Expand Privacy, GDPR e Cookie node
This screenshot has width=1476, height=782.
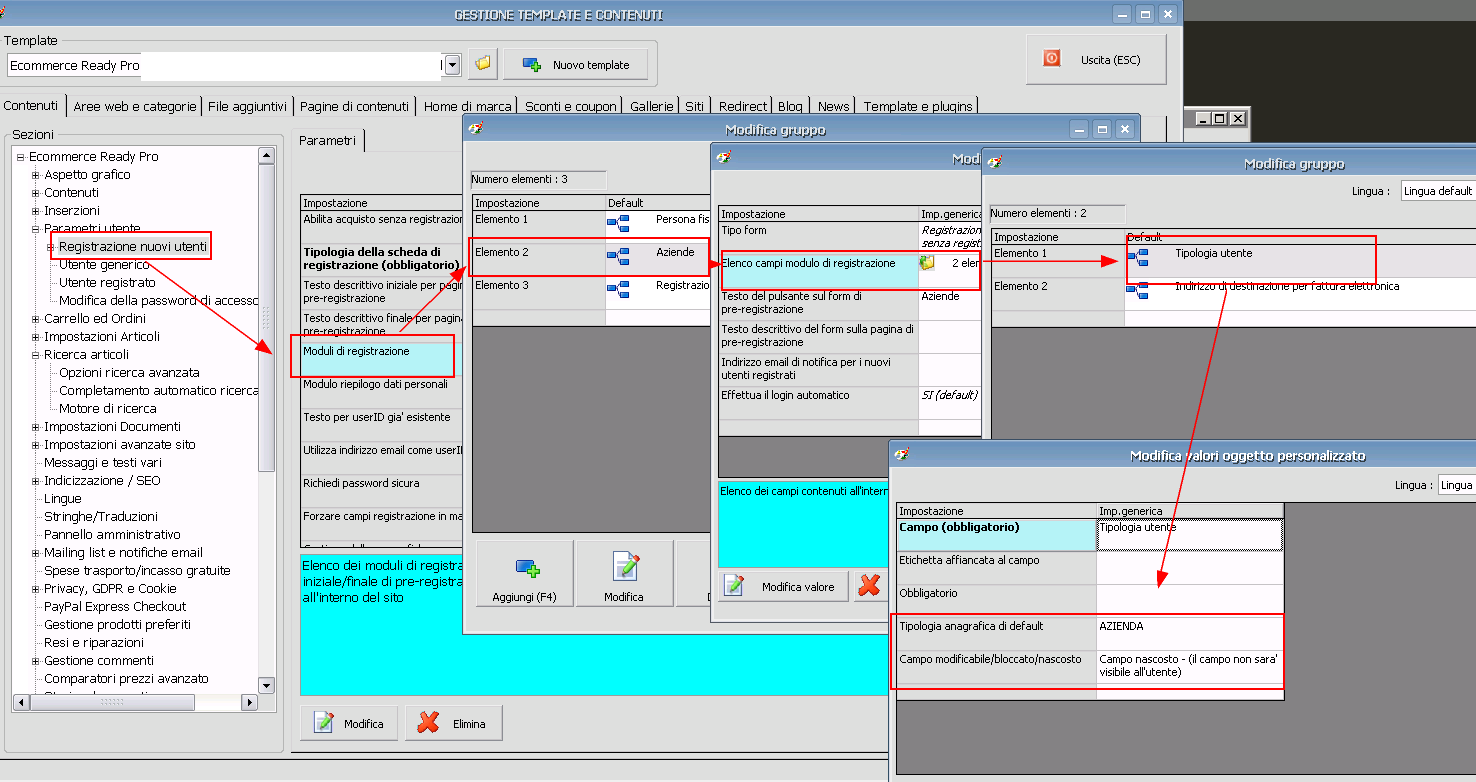pyautogui.click(x=36, y=589)
